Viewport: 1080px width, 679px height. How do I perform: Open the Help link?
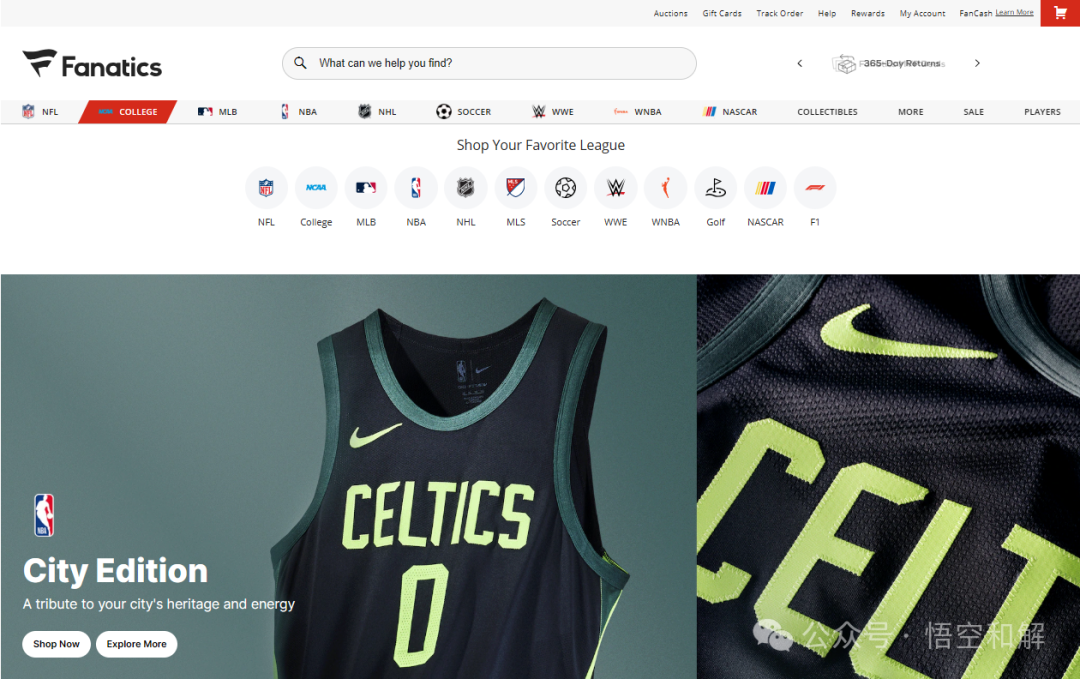pos(827,13)
